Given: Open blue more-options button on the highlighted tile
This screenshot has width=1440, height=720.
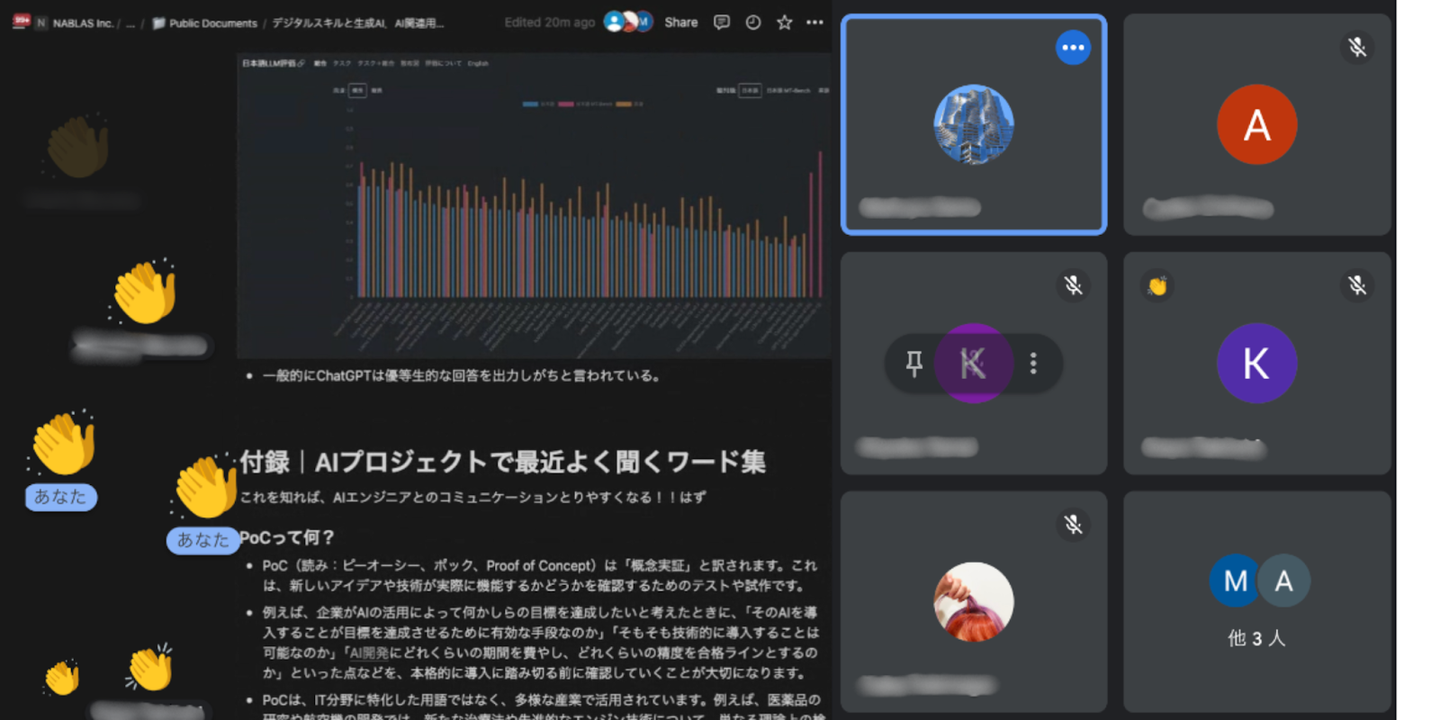Looking at the screenshot, I should point(1073,47).
